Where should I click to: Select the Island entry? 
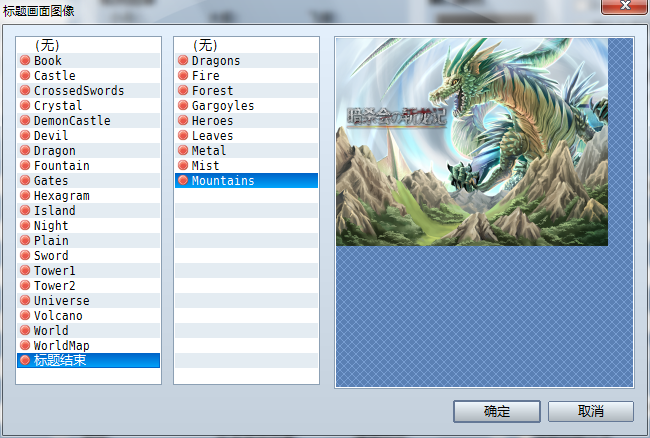88,211
